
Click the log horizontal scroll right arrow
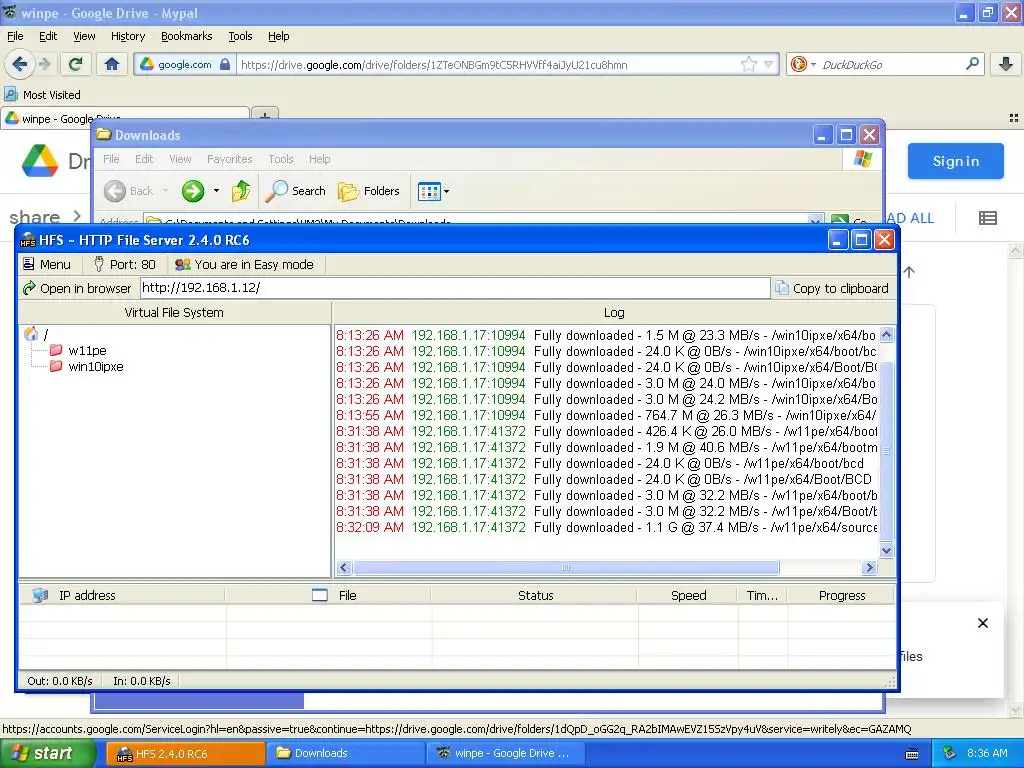pyautogui.click(x=869, y=568)
